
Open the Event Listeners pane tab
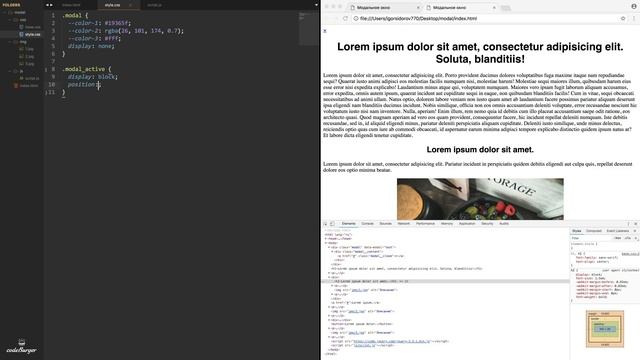(618, 231)
